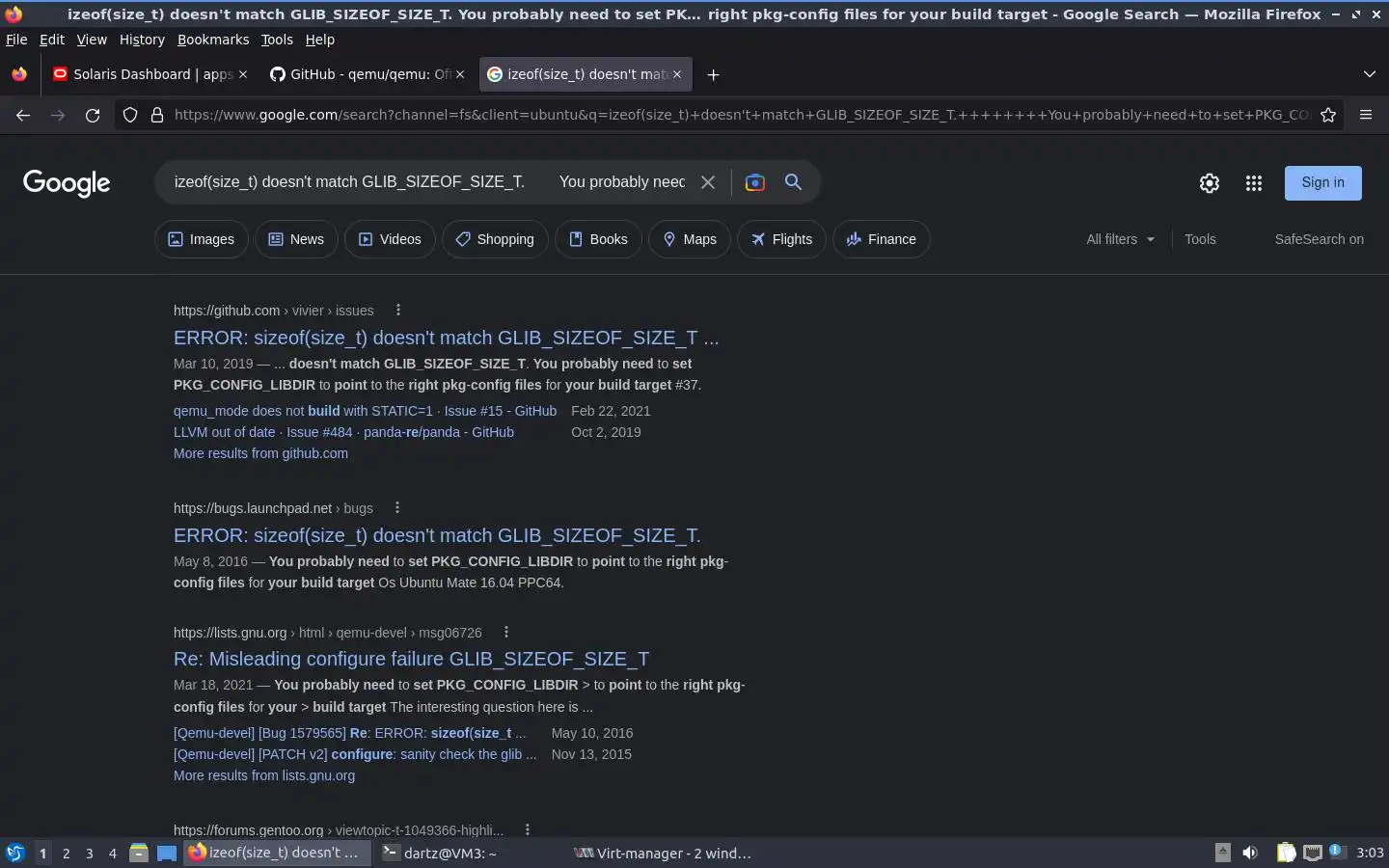Image resolution: width=1389 pixels, height=868 pixels.
Task: Close the GitHub qemu tab
Action: click(x=460, y=74)
